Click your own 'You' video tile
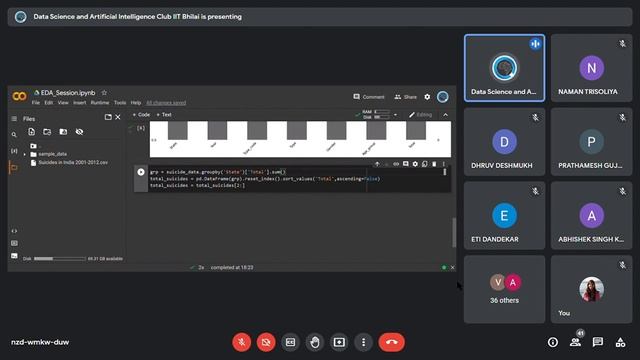Viewport: 640px width, 360px height. tap(591, 289)
